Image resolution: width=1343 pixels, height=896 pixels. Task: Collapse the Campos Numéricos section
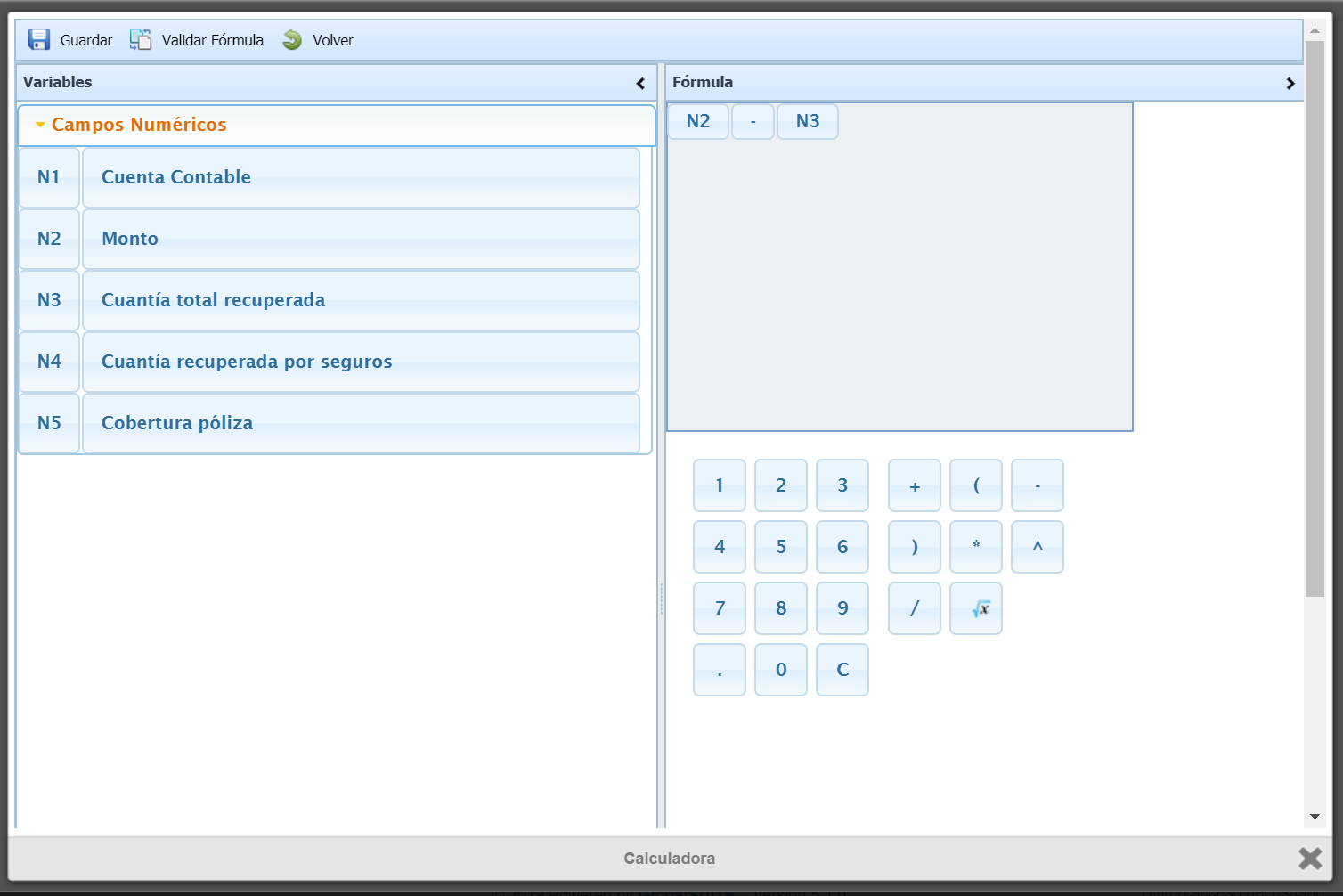pos(40,125)
